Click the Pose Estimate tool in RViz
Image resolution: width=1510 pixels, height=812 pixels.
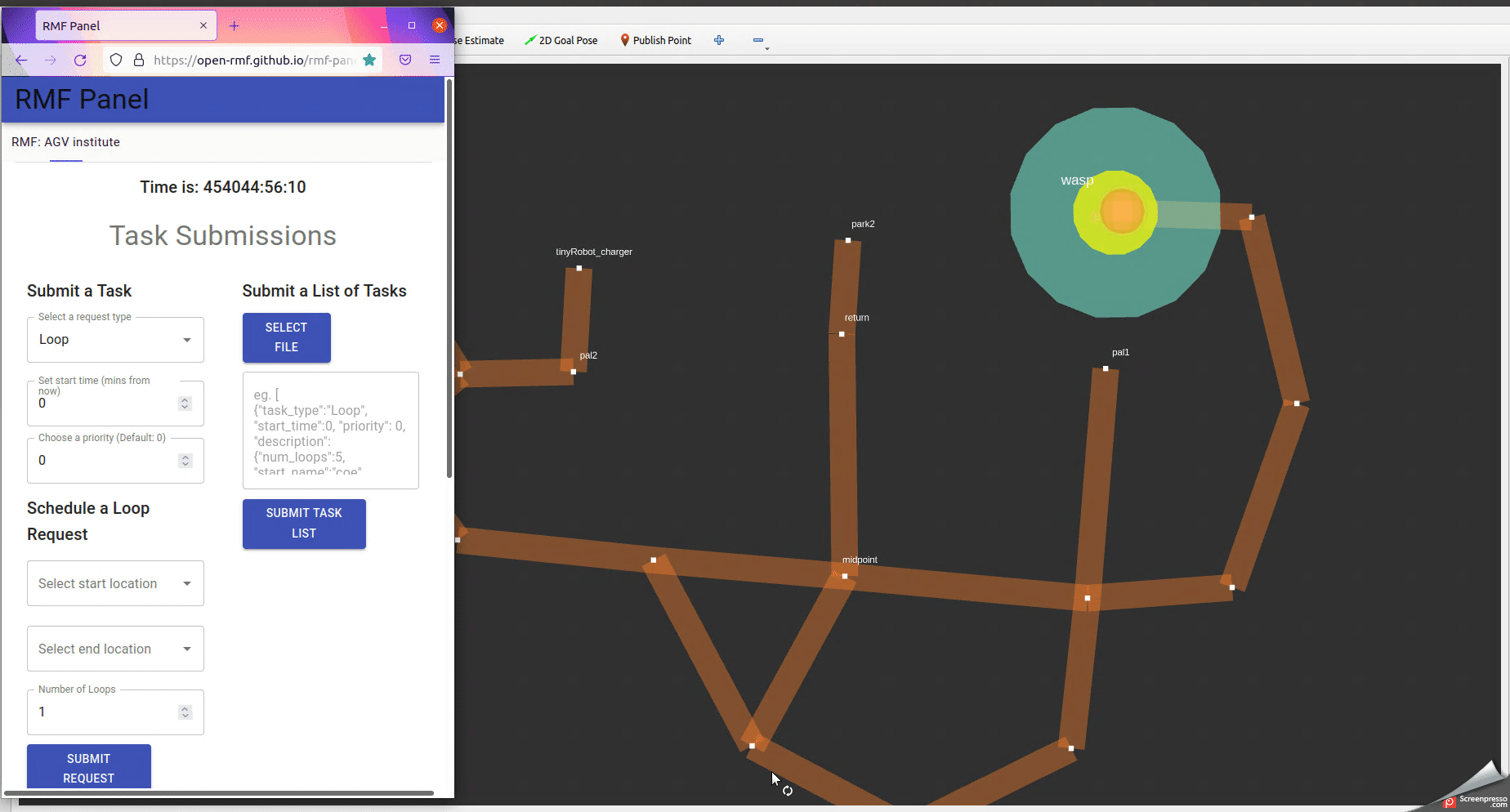coord(480,40)
